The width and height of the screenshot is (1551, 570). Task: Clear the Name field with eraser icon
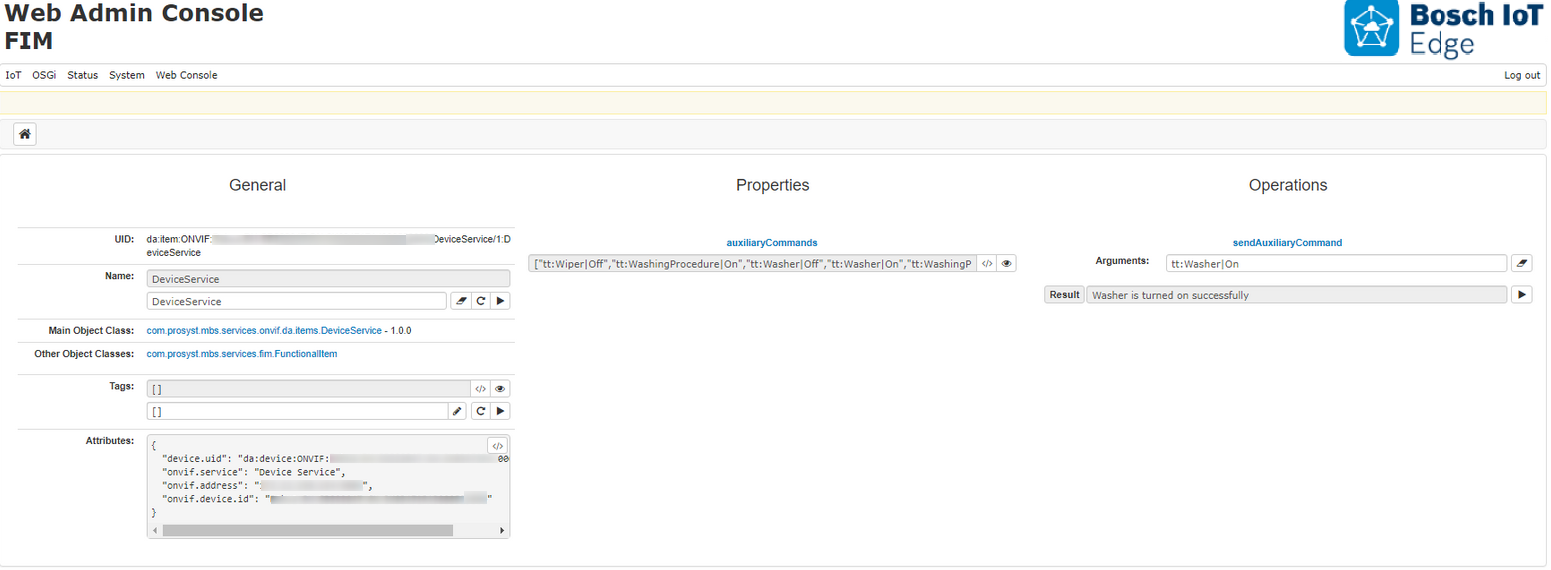[460, 301]
